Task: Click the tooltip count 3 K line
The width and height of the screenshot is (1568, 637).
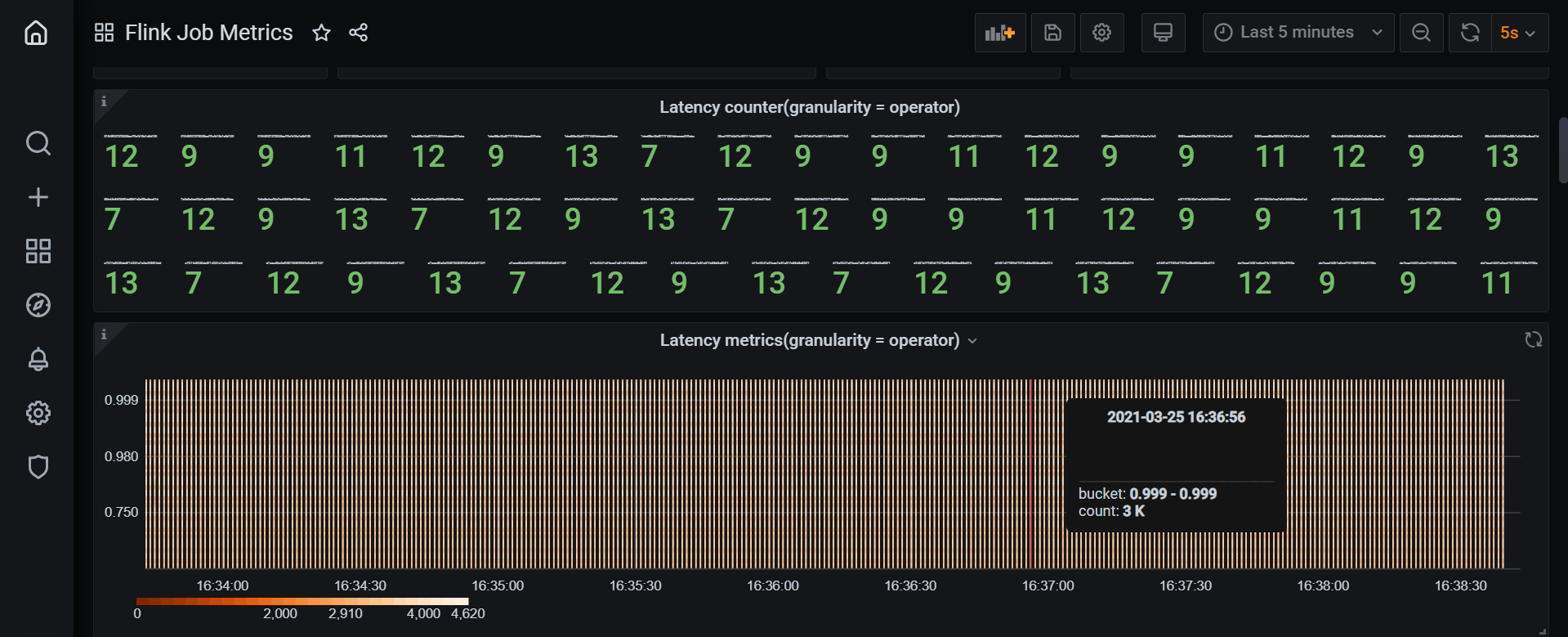Action: [1112, 511]
